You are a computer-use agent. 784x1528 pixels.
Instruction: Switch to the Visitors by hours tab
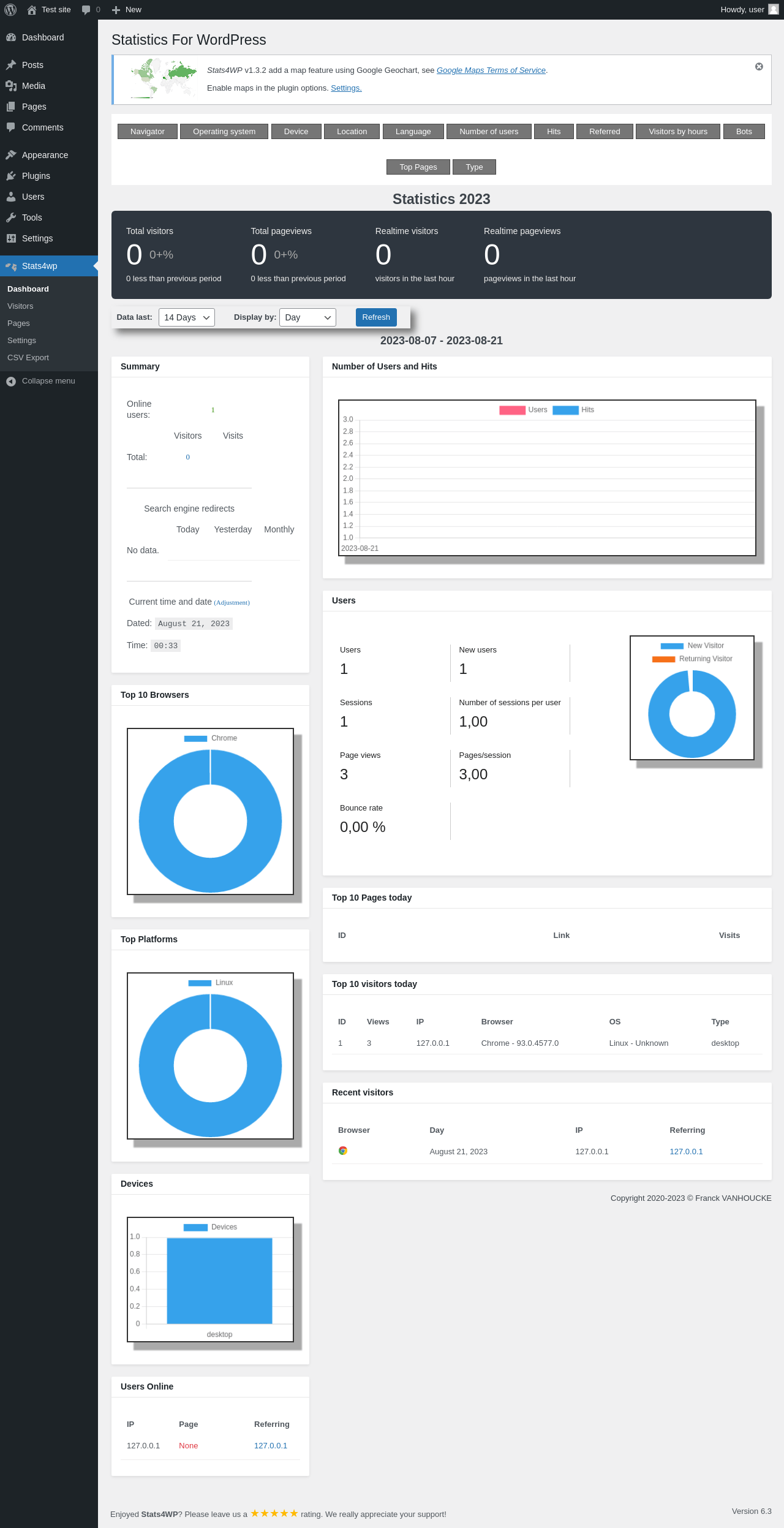(x=678, y=132)
